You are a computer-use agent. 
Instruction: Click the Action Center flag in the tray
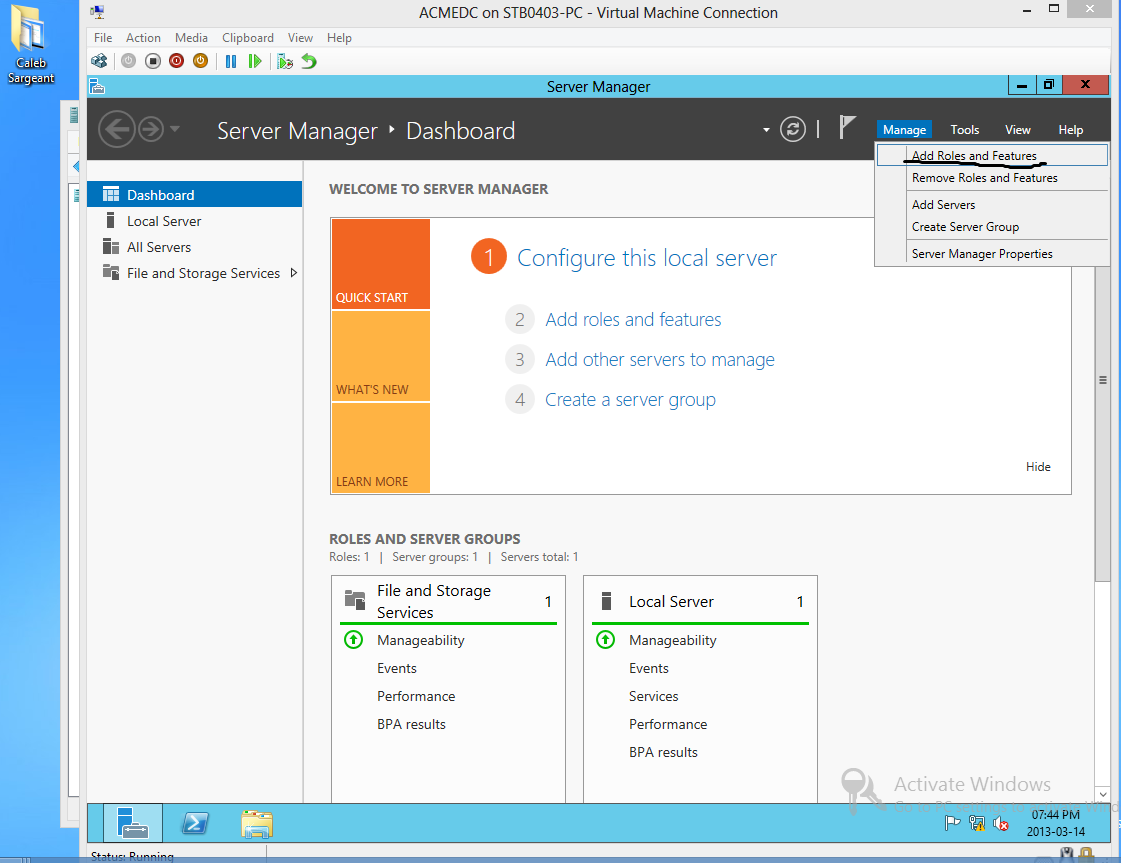tap(952, 824)
